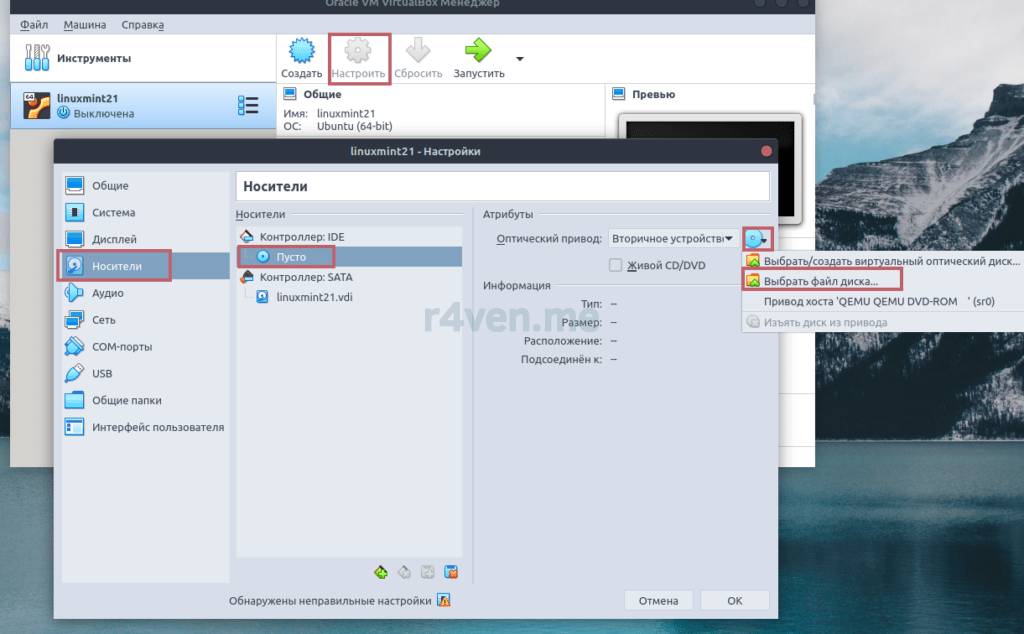The height and width of the screenshot is (634, 1024).
Task: Click the optical disk chooser dropdown button
Action: tap(758, 239)
